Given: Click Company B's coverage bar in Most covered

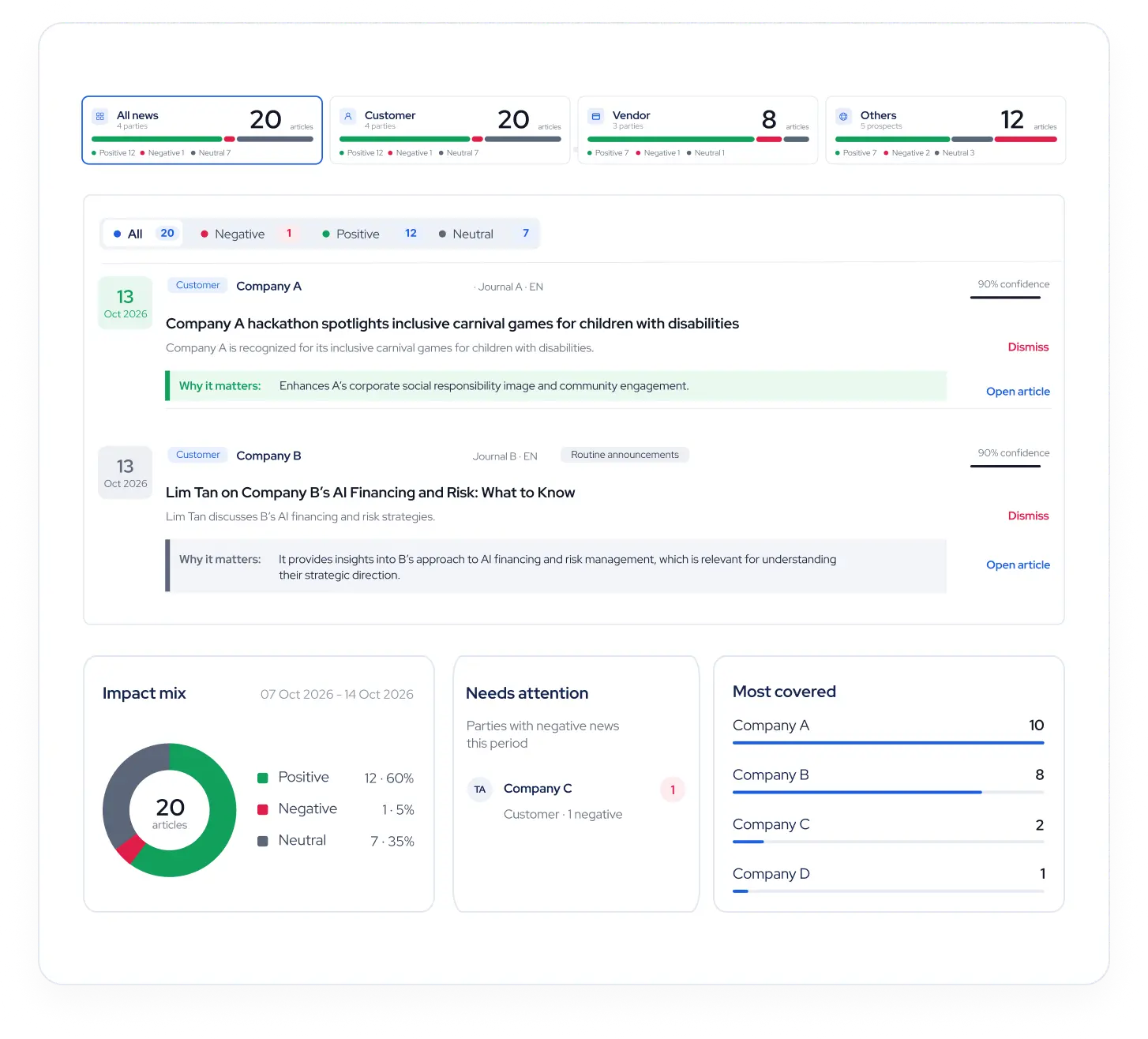Looking at the screenshot, I should point(888,792).
